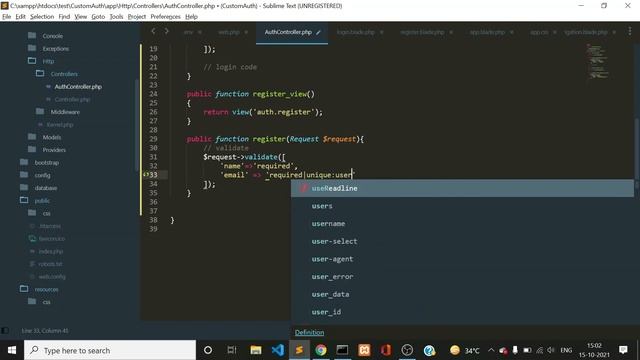Choose user-agent from autocomplete list
The image size is (640, 360).
pos(462,259)
